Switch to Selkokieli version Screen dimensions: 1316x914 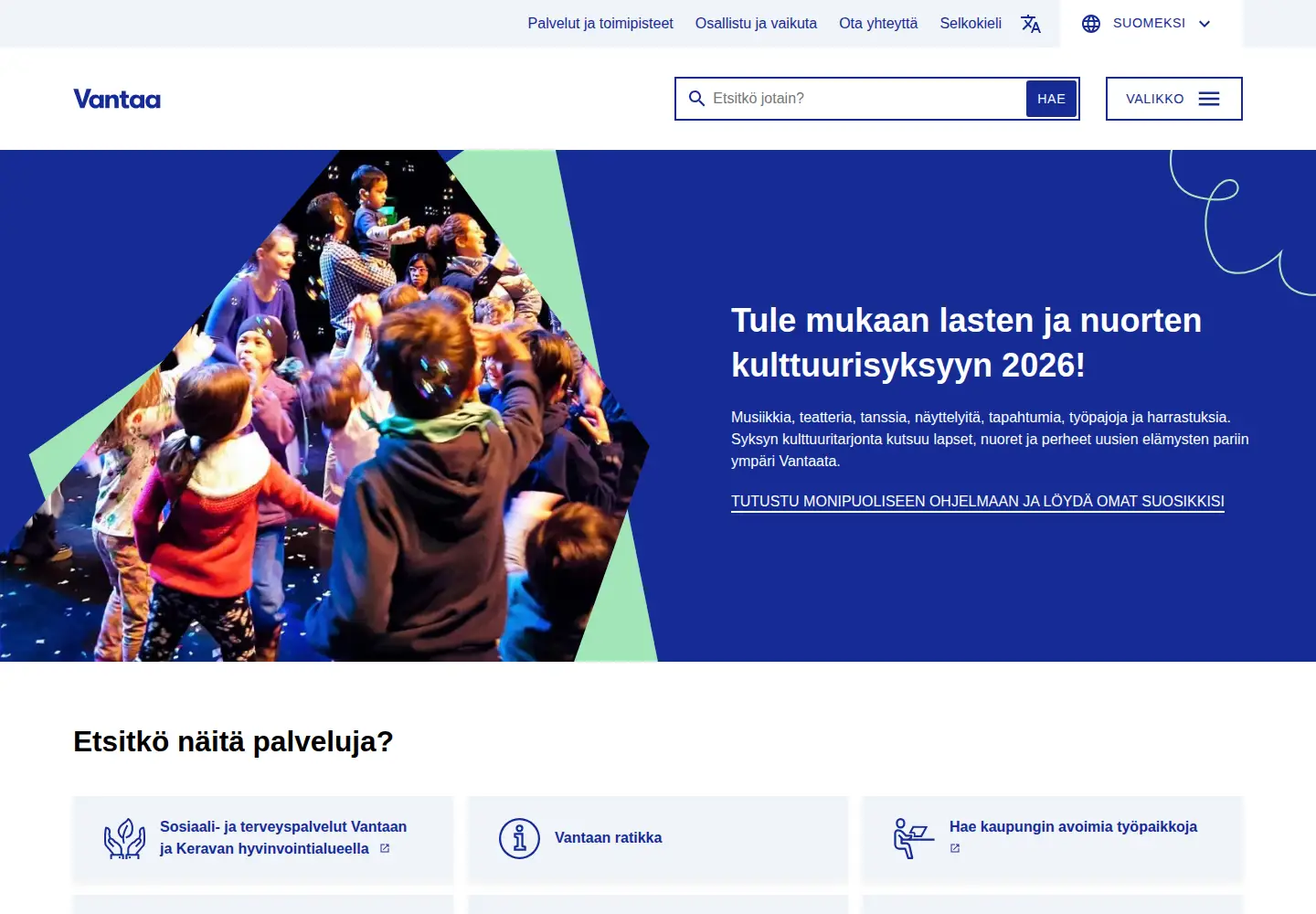971,24
